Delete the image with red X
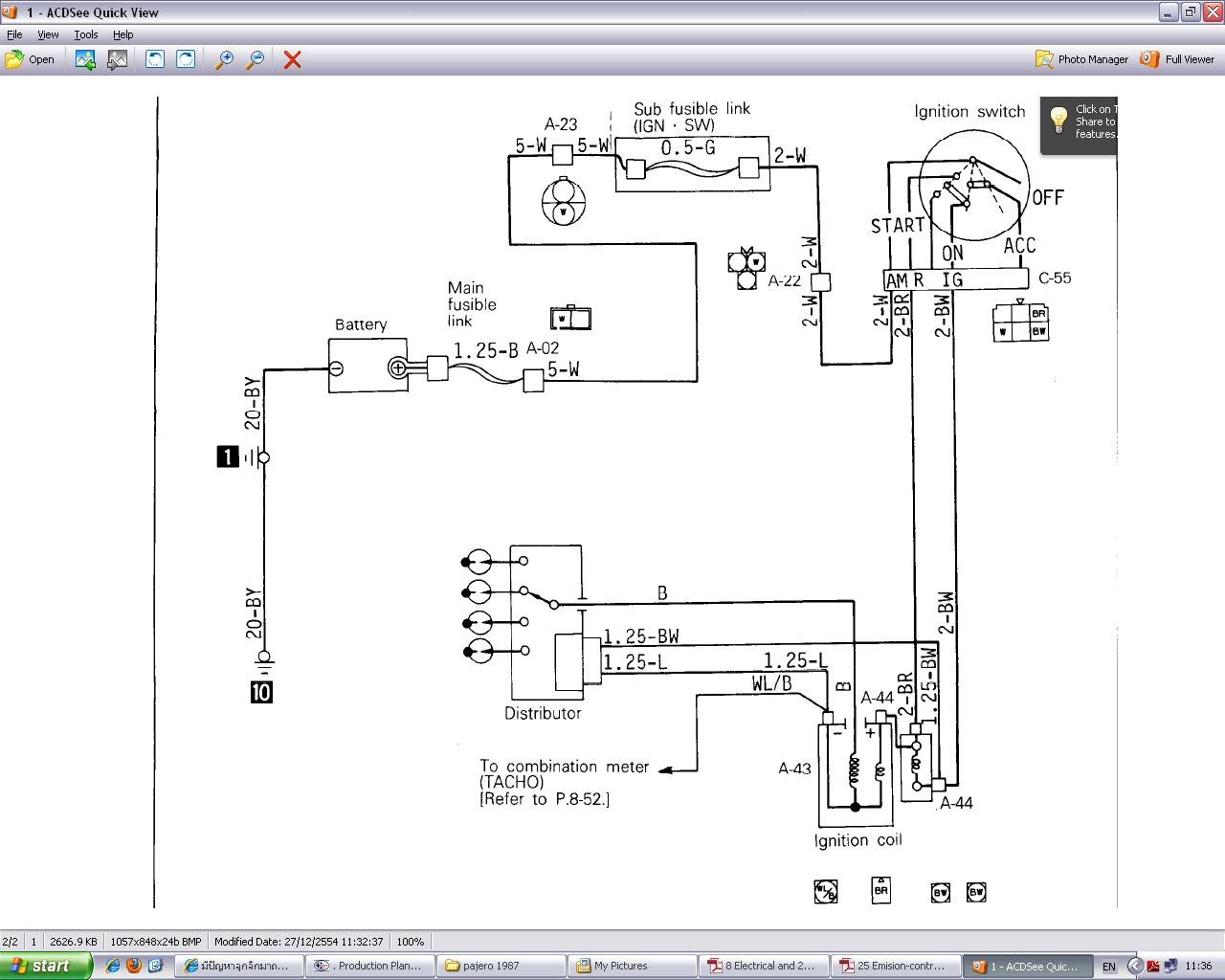The height and width of the screenshot is (980, 1225). pyautogui.click(x=293, y=59)
